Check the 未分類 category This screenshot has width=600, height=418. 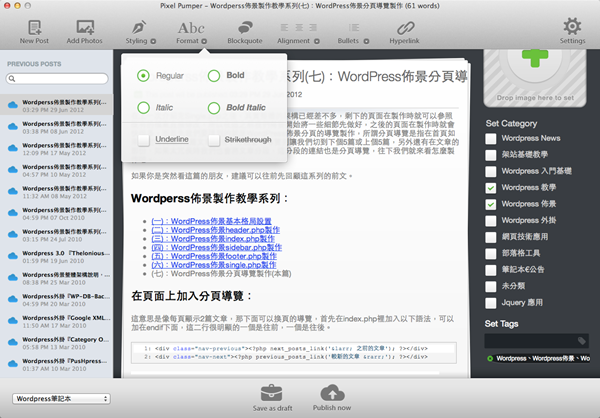(x=491, y=286)
